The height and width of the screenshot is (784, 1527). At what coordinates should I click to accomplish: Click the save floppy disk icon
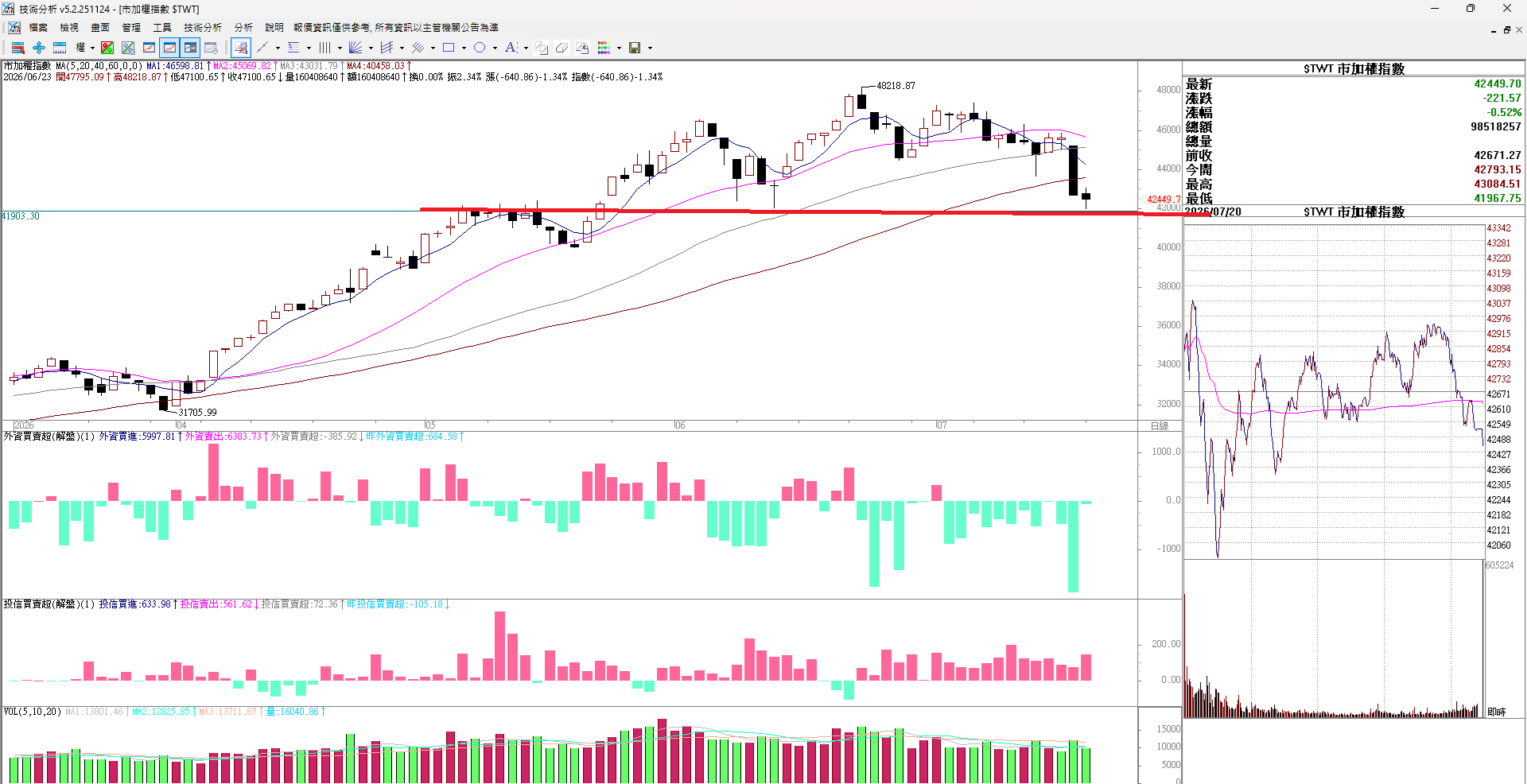click(635, 48)
